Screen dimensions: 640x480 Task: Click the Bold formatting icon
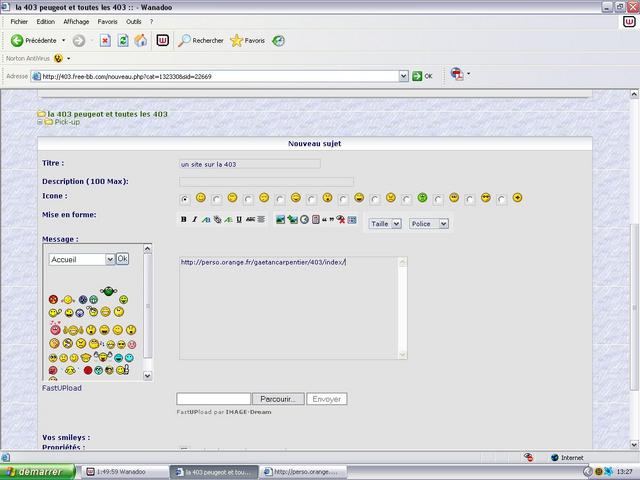click(183, 219)
